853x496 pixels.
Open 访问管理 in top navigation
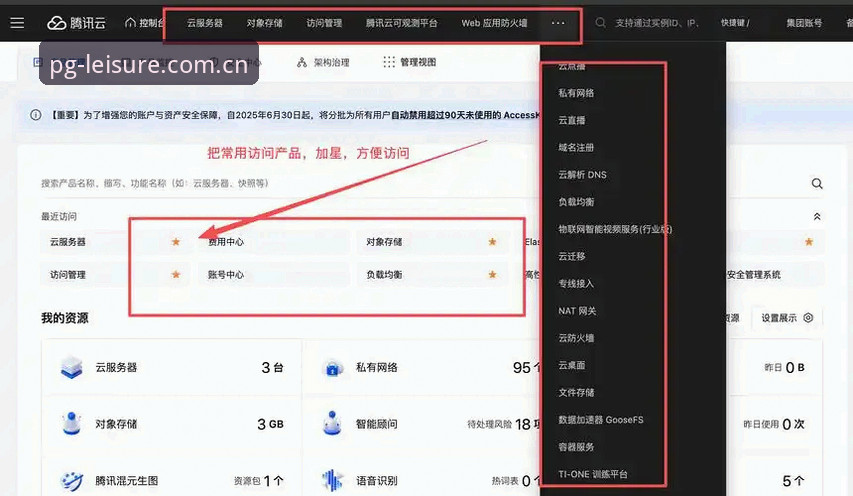coord(324,23)
